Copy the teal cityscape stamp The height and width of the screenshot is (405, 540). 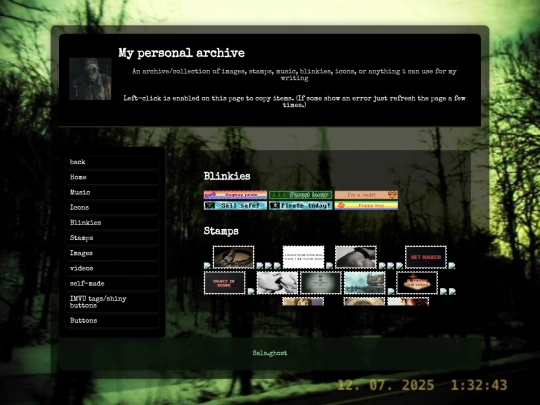364,283
